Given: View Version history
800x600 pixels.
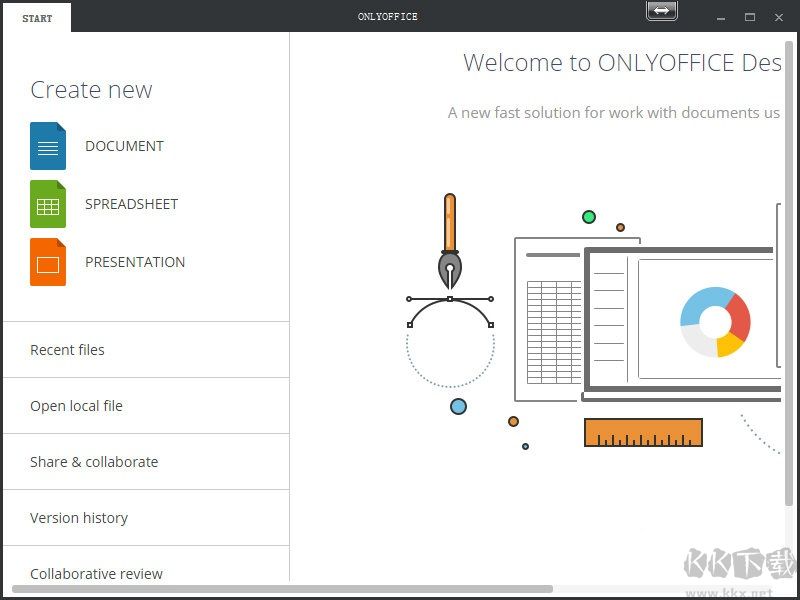Looking at the screenshot, I should point(79,517).
